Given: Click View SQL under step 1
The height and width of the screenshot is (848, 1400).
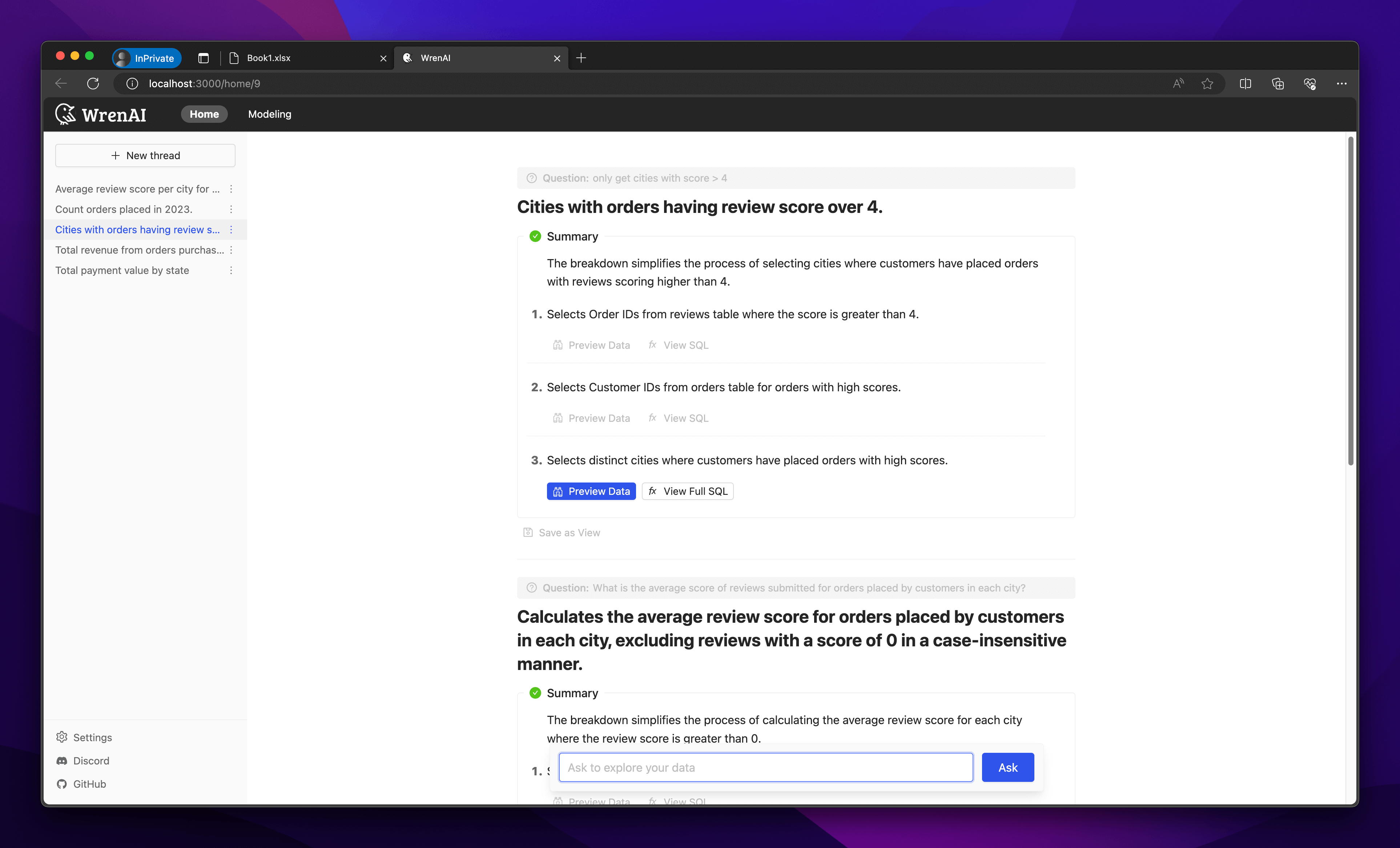Looking at the screenshot, I should [679, 345].
